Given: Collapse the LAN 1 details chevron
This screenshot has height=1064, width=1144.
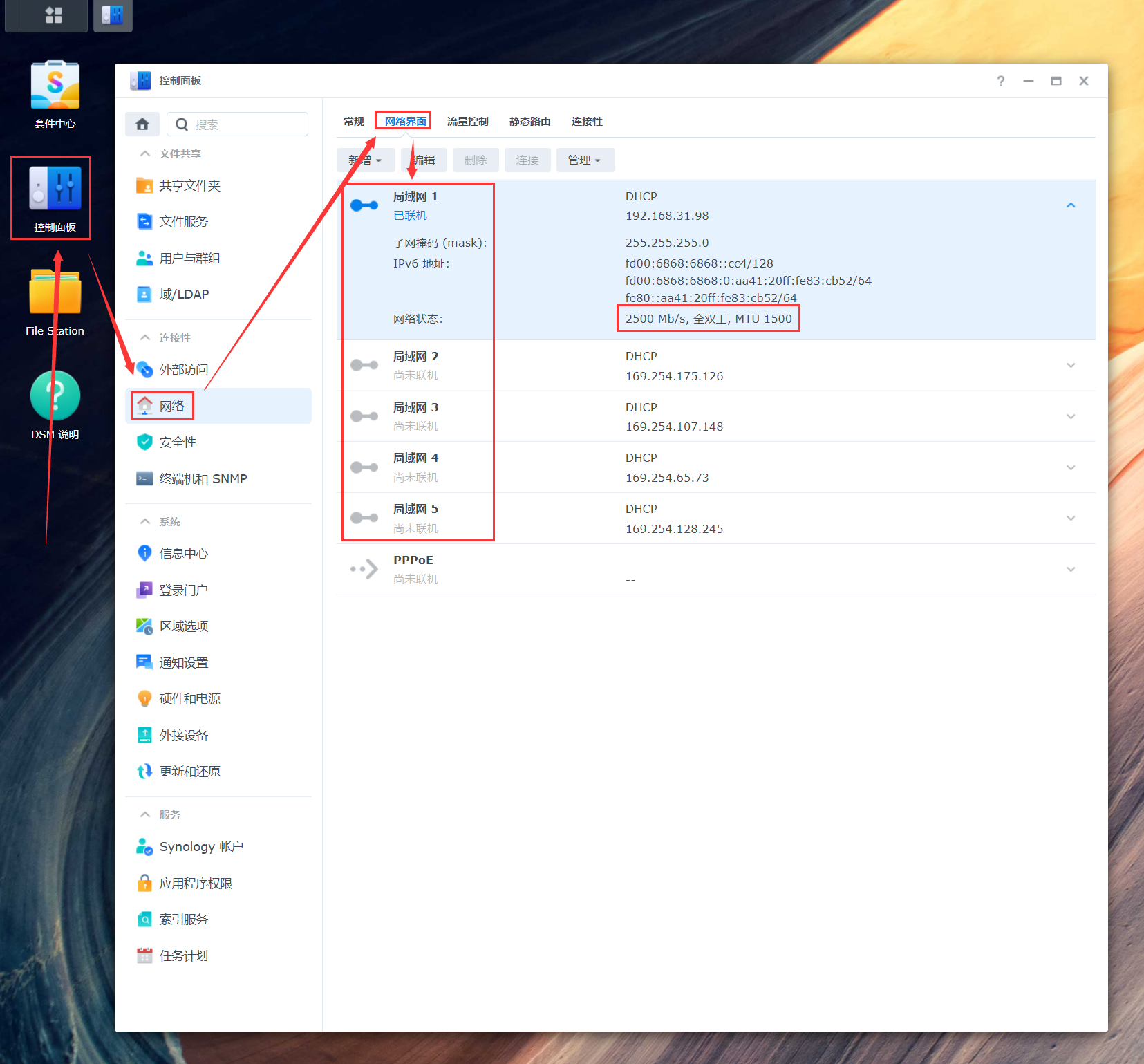Looking at the screenshot, I should click(1071, 205).
